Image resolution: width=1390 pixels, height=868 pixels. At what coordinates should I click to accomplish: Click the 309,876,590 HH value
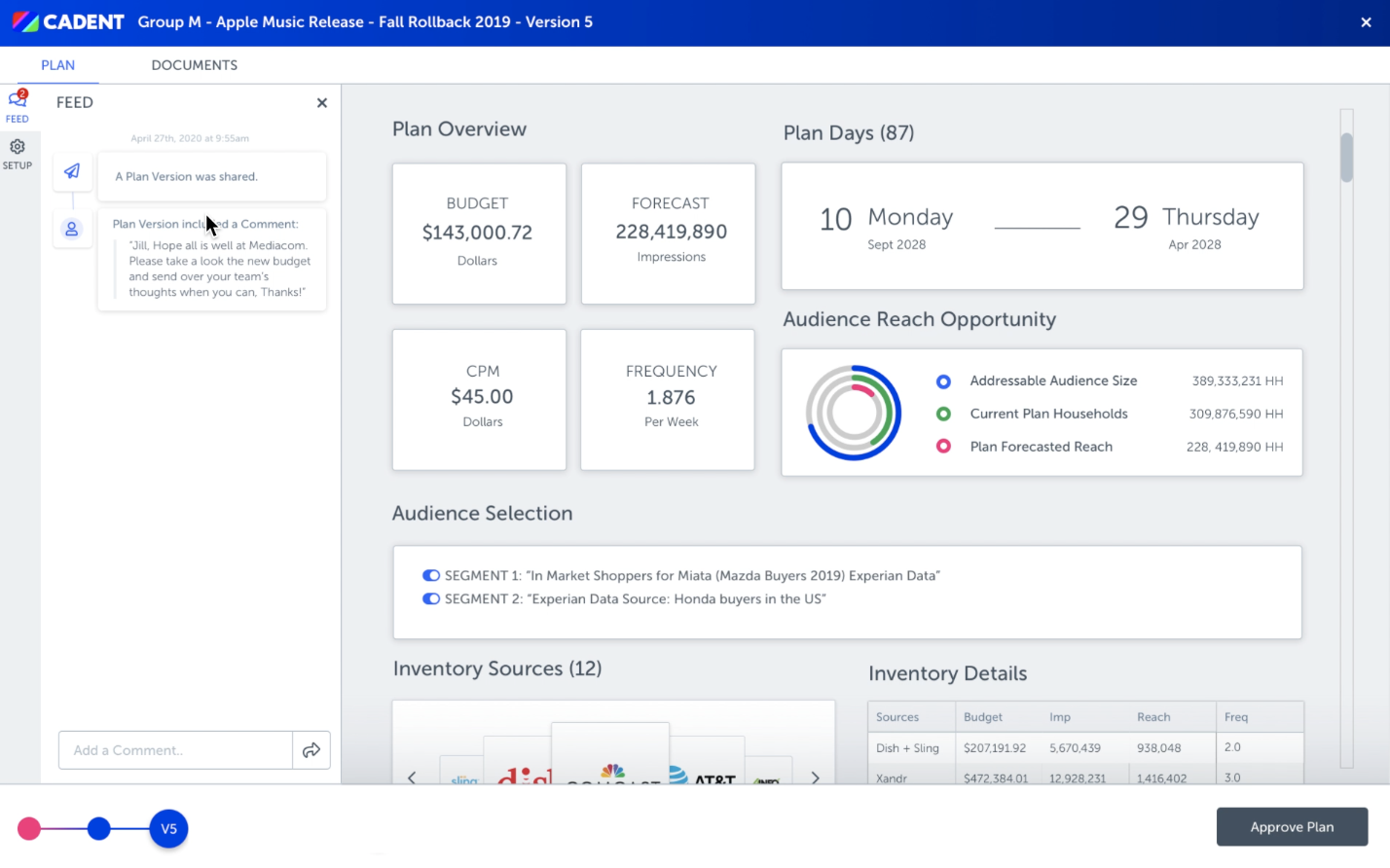(1236, 415)
